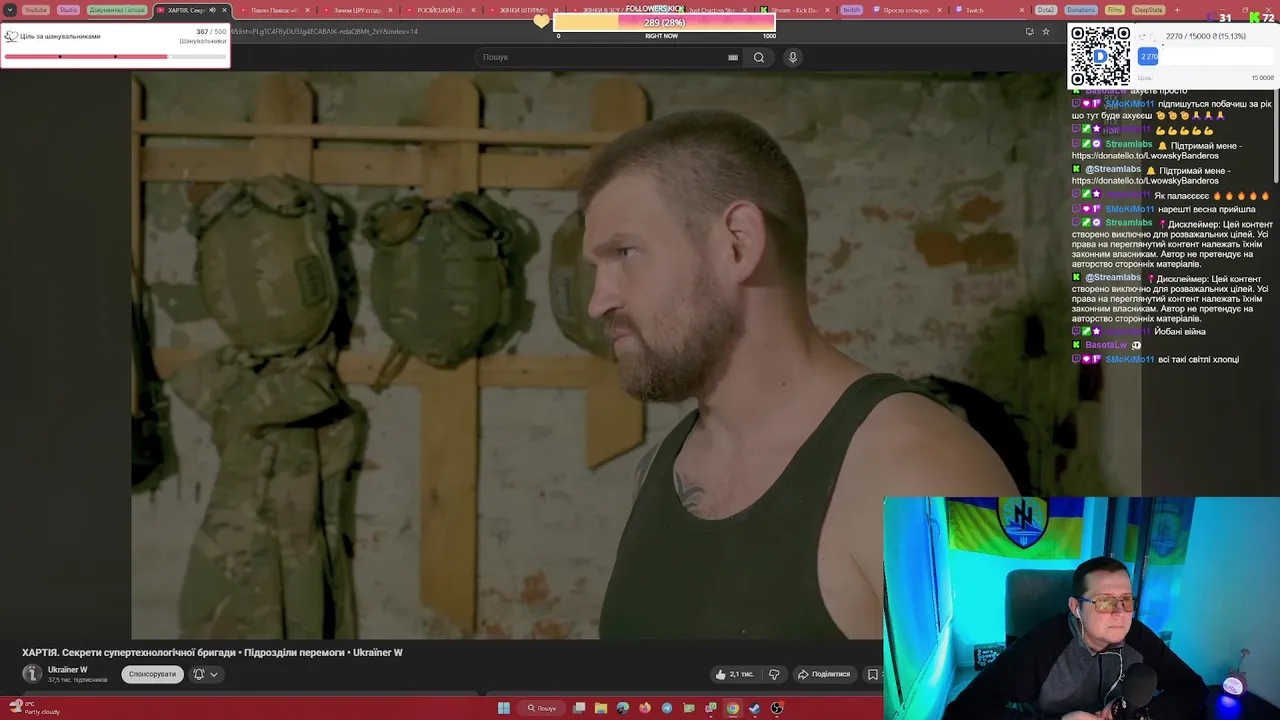Screen dimensions: 1280x720
Task: Click the browser address bar URL
Action: pyautogui.click(x=325, y=31)
